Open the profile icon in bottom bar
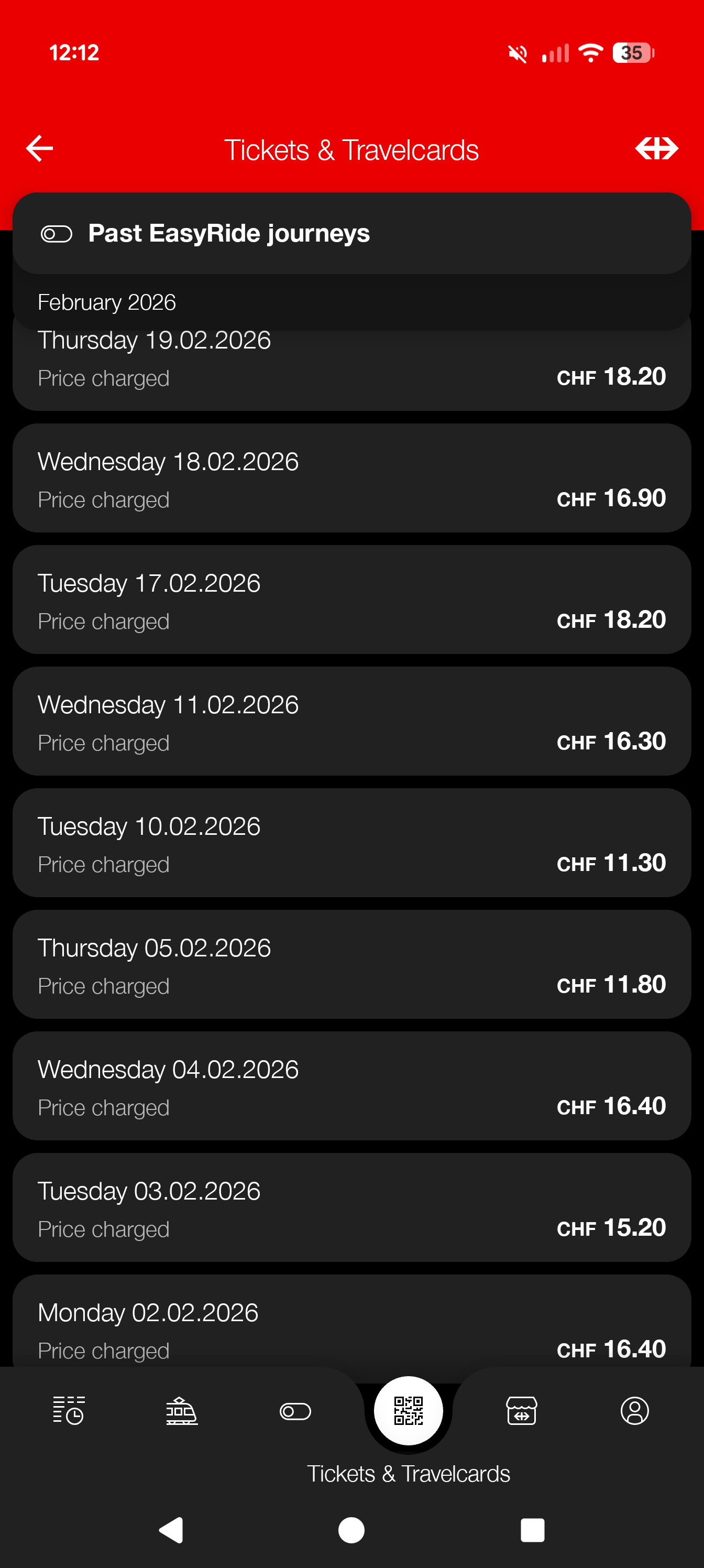The image size is (704, 1568). pos(635,1410)
